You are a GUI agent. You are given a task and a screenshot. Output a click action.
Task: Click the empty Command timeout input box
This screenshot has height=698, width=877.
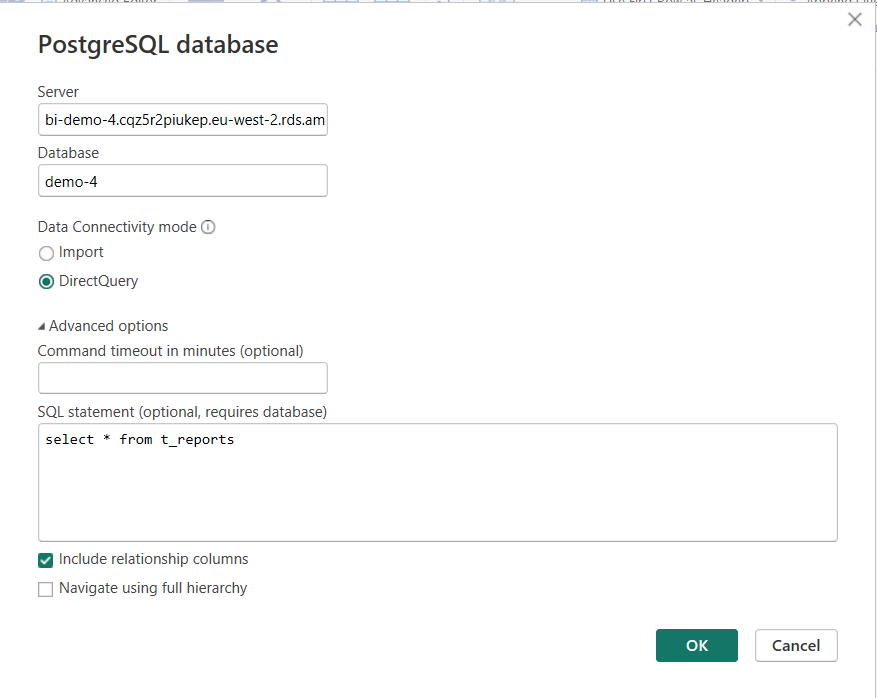[x=182, y=378]
